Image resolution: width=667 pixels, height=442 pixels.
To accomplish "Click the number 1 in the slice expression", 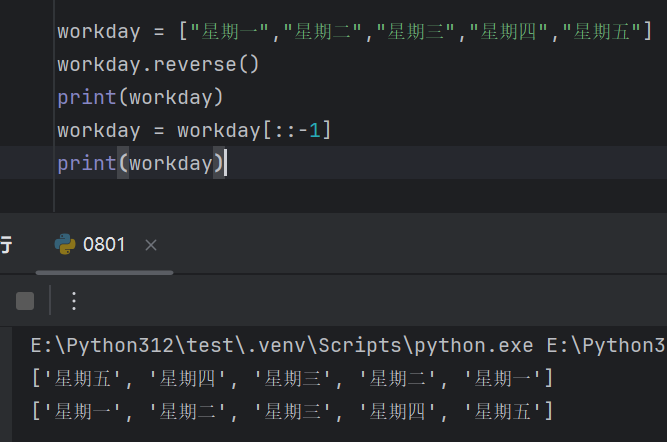I will pyautogui.click(x=315, y=130).
